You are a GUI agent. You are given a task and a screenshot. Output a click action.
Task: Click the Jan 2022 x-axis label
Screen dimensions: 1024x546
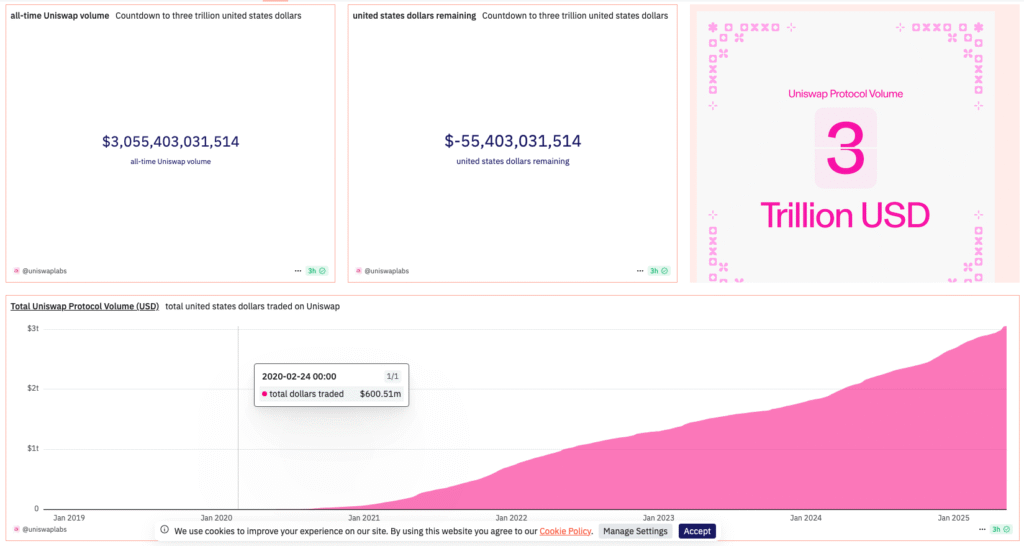511,518
